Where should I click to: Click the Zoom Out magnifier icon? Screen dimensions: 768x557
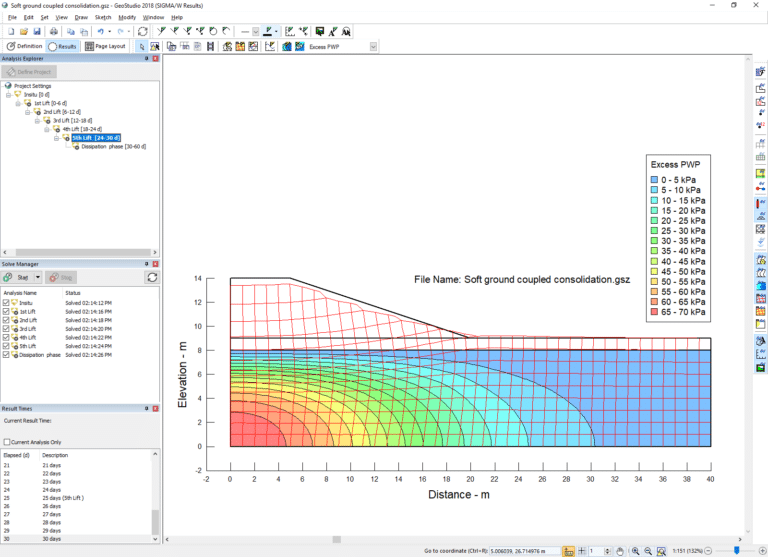648,550
